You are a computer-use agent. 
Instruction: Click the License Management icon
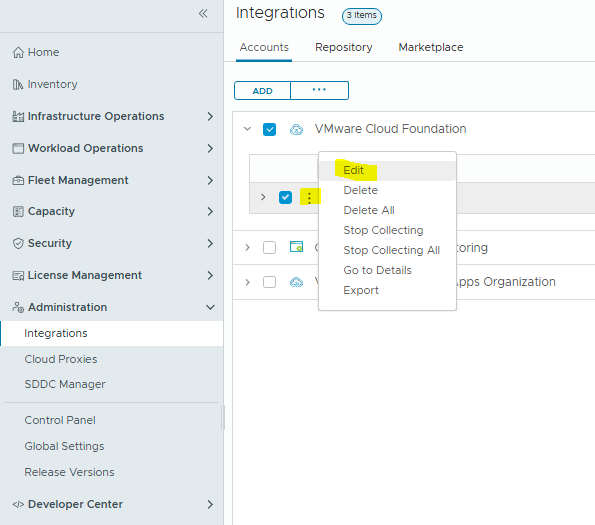(x=18, y=275)
